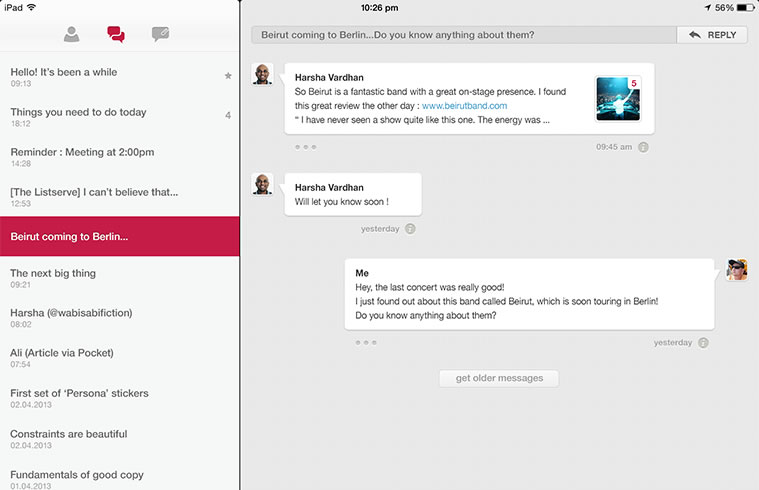Open 'Hello! It's been a while' conversation
The width and height of the screenshot is (759, 490).
tap(120, 77)
